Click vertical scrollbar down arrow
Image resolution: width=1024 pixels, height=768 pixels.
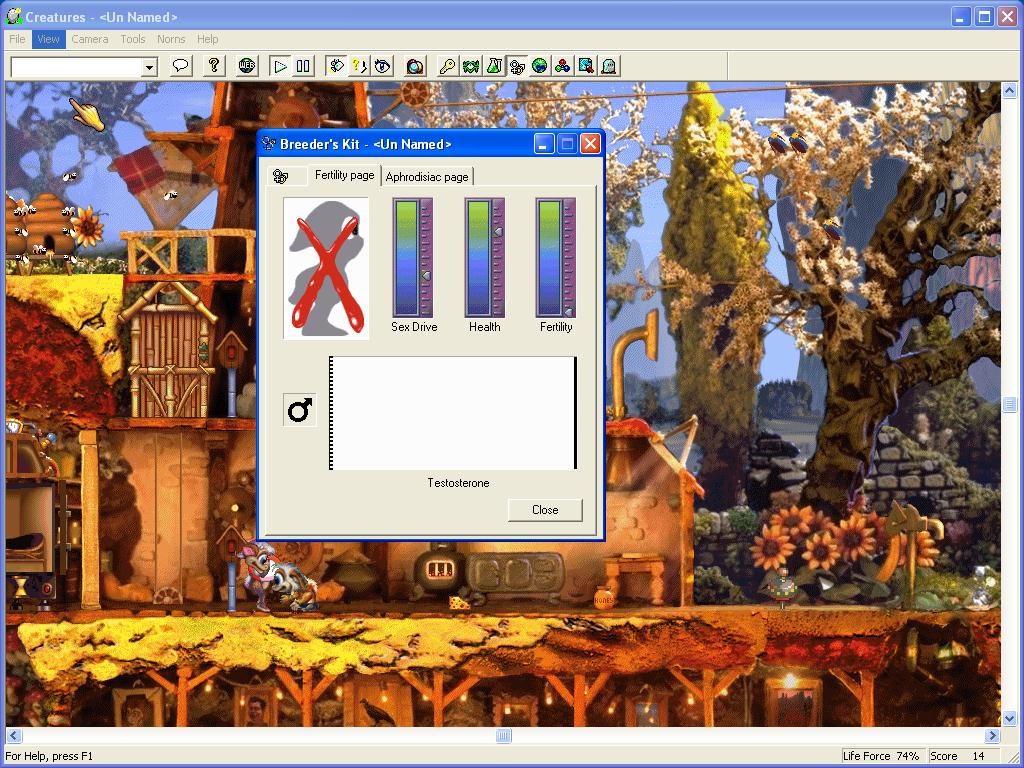pyautogui.click(x=1010, y=718)
